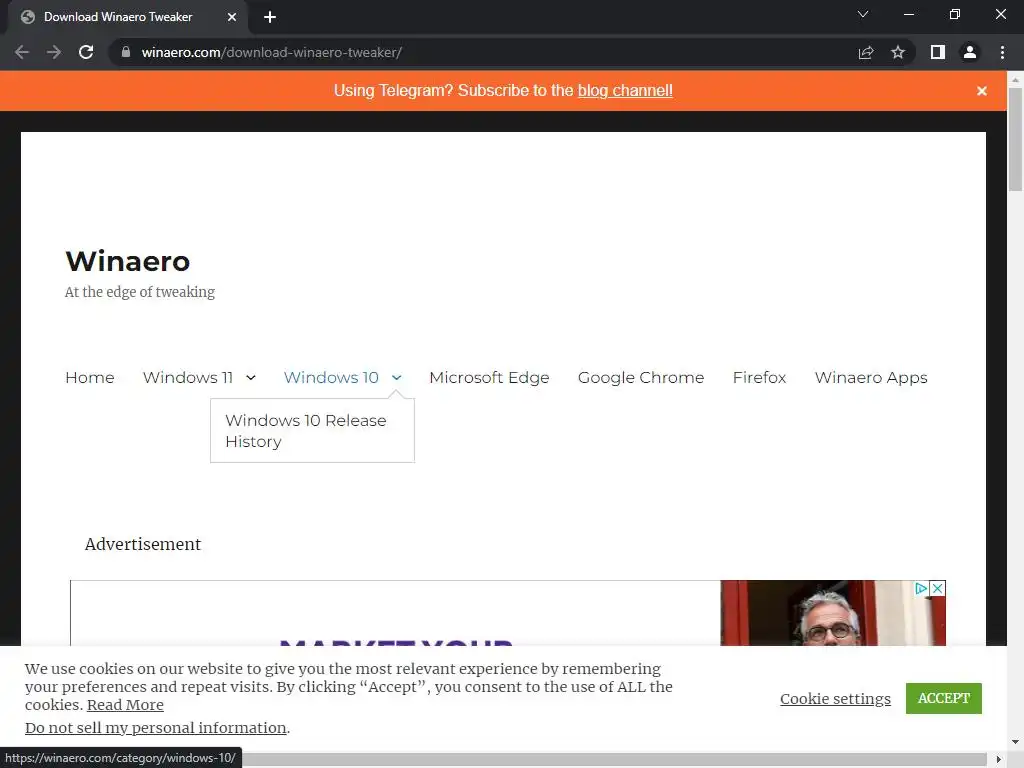Click the browser forward arrow
Viewport: 1024px width, 768px height.
[54, 52]
